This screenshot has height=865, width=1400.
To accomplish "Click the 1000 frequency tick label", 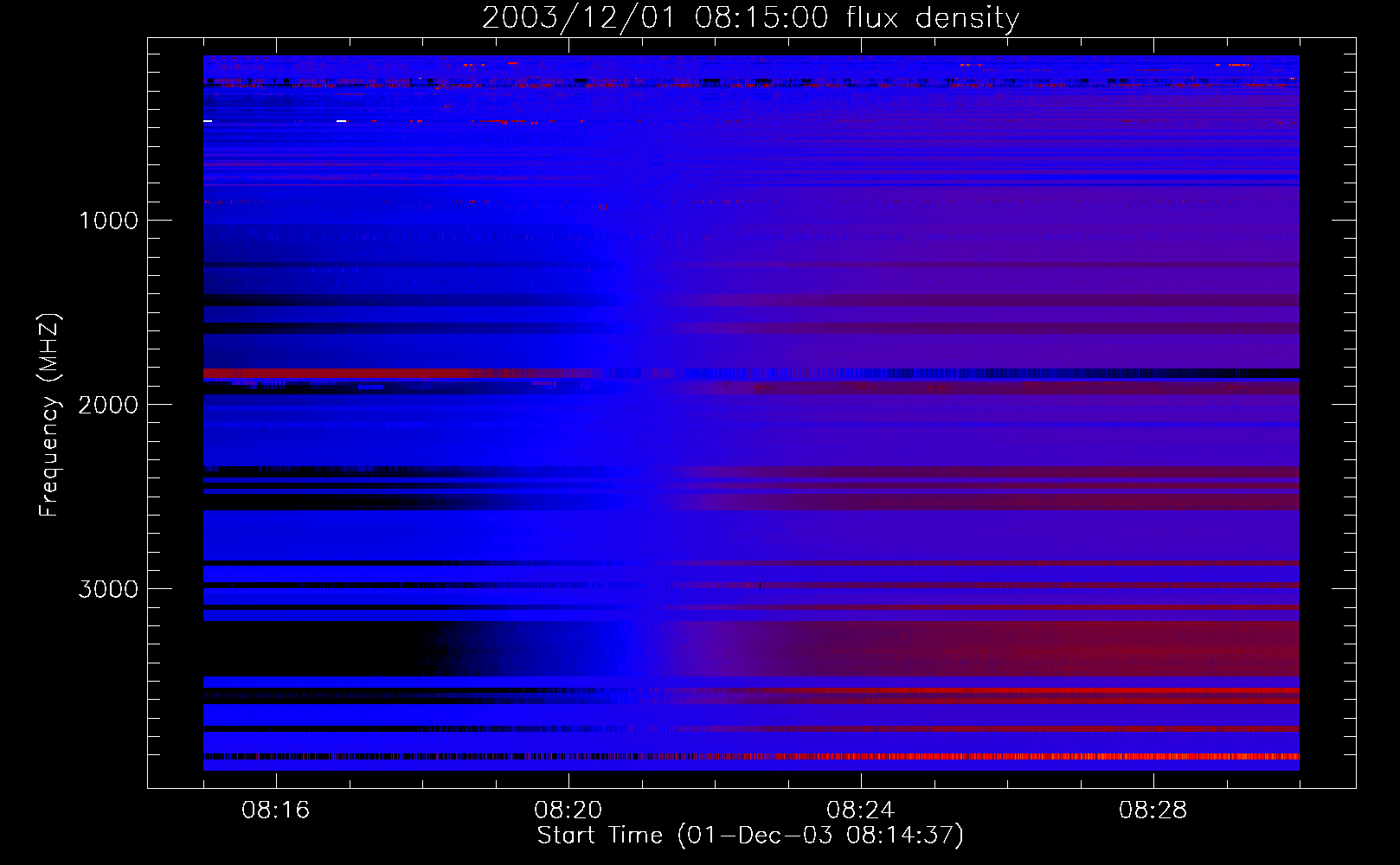I will click(109, 221).
